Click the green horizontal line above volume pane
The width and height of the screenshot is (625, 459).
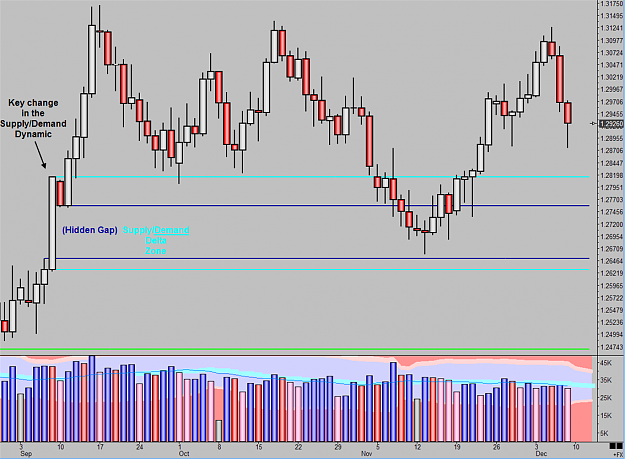tap(295, 349)
